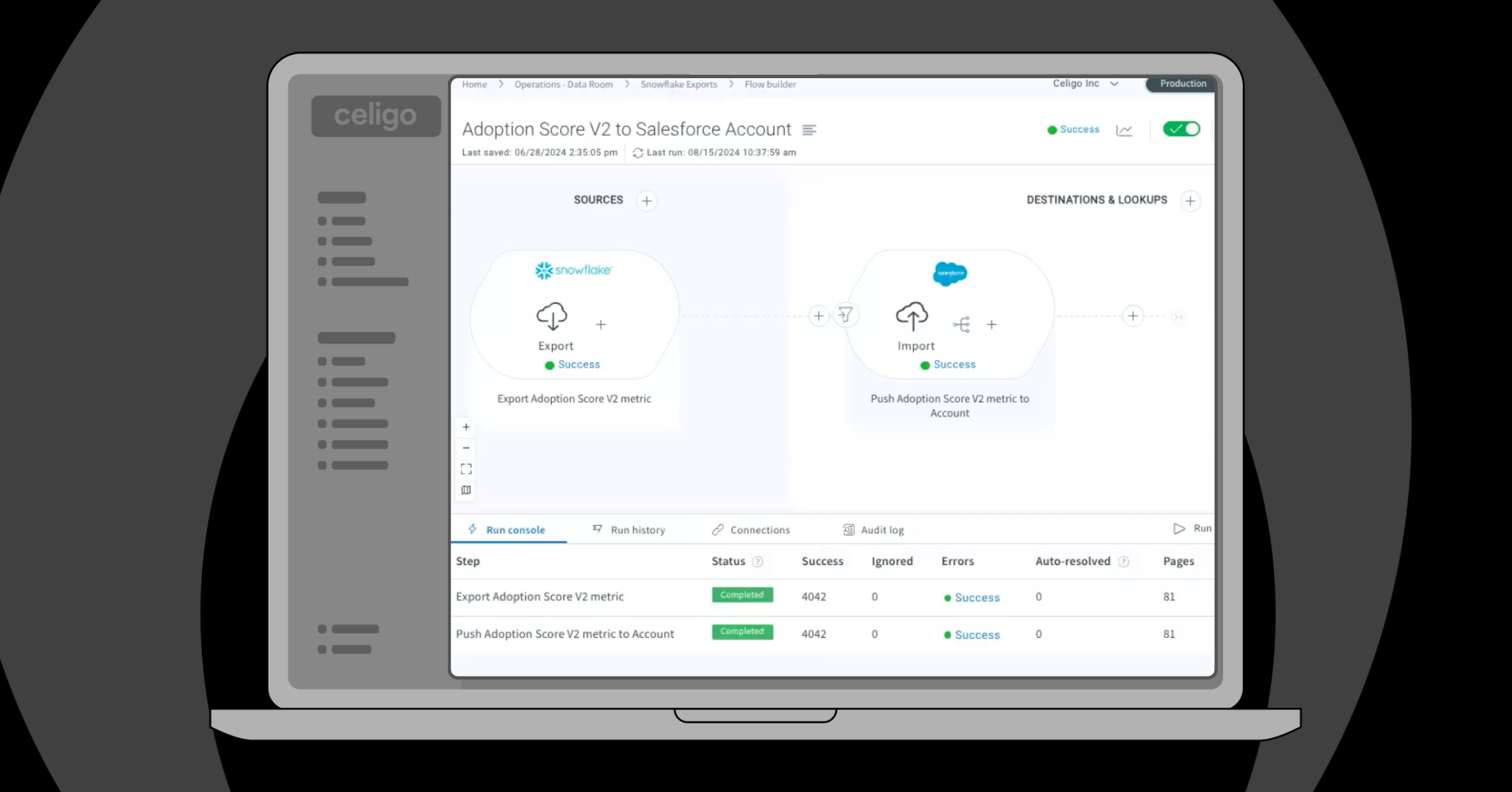Click the Salesforce logo on import
1512x792 pixels.
pyautogui.click(x=950, y=273)
